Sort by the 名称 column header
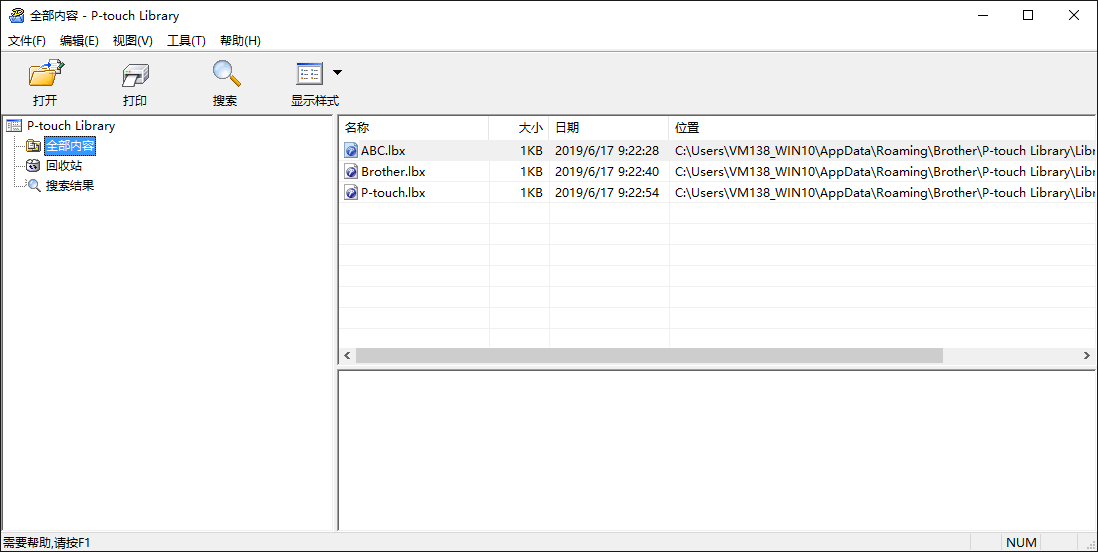 pos(414,127)
